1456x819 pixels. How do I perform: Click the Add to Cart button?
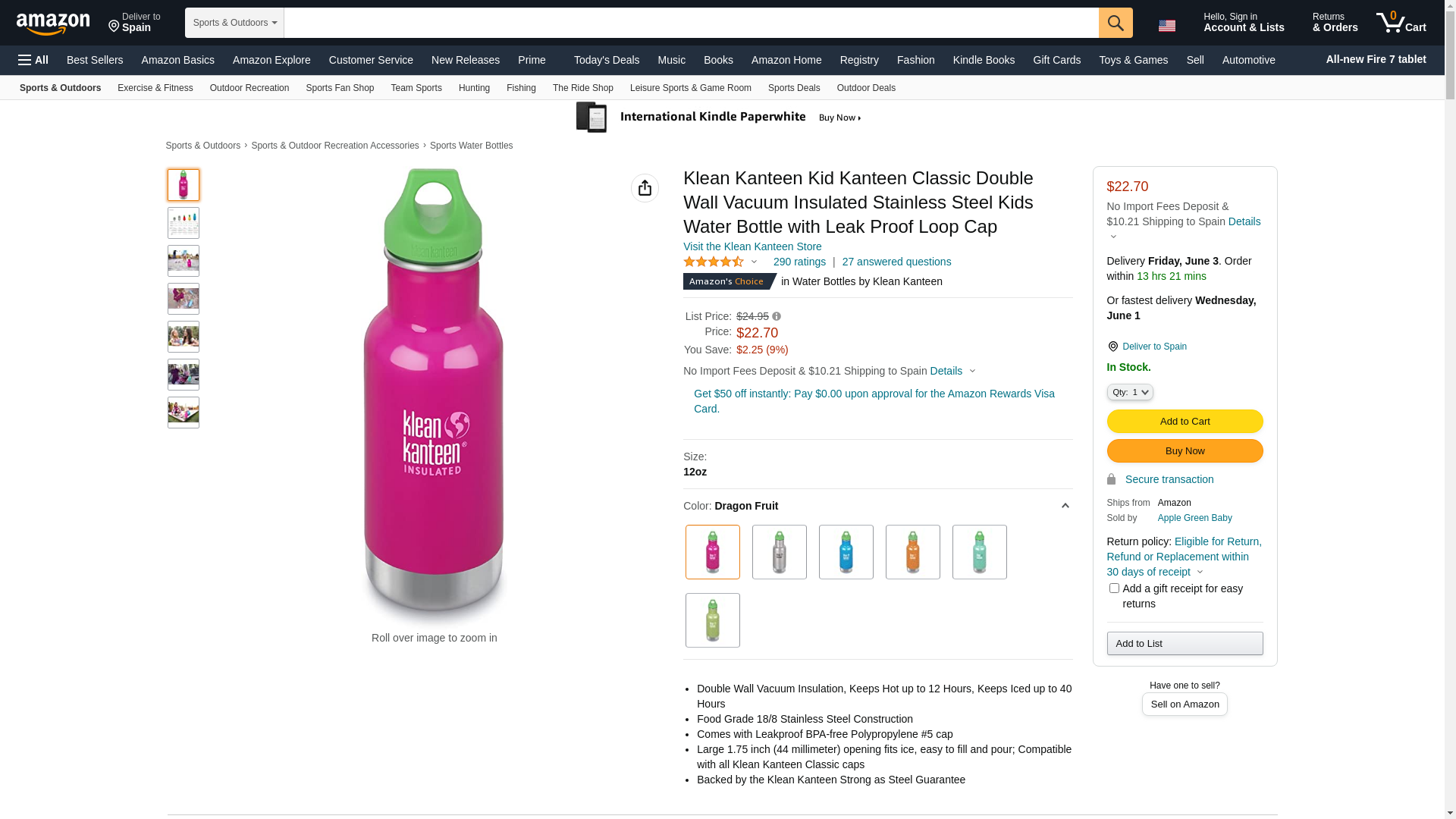pos(1185,422)
